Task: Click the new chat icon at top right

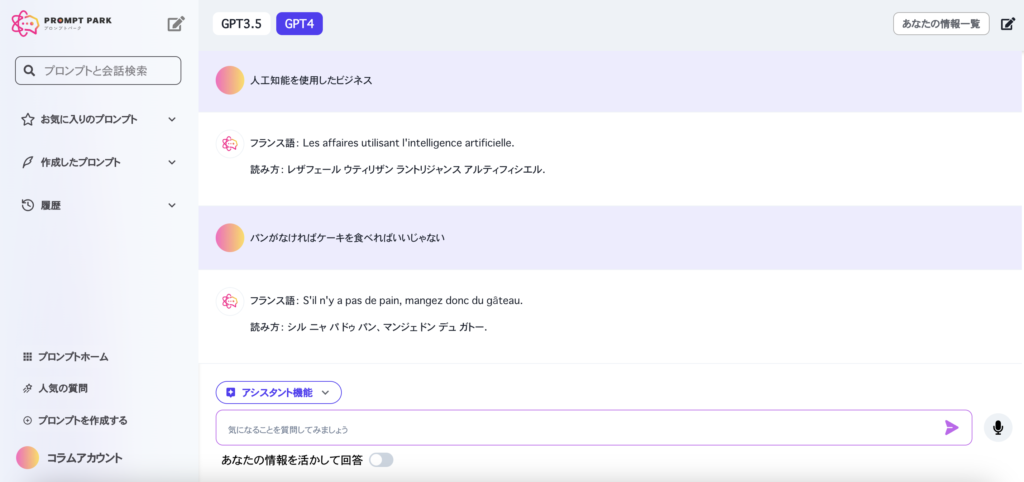Action: (x=1008, y=24)
